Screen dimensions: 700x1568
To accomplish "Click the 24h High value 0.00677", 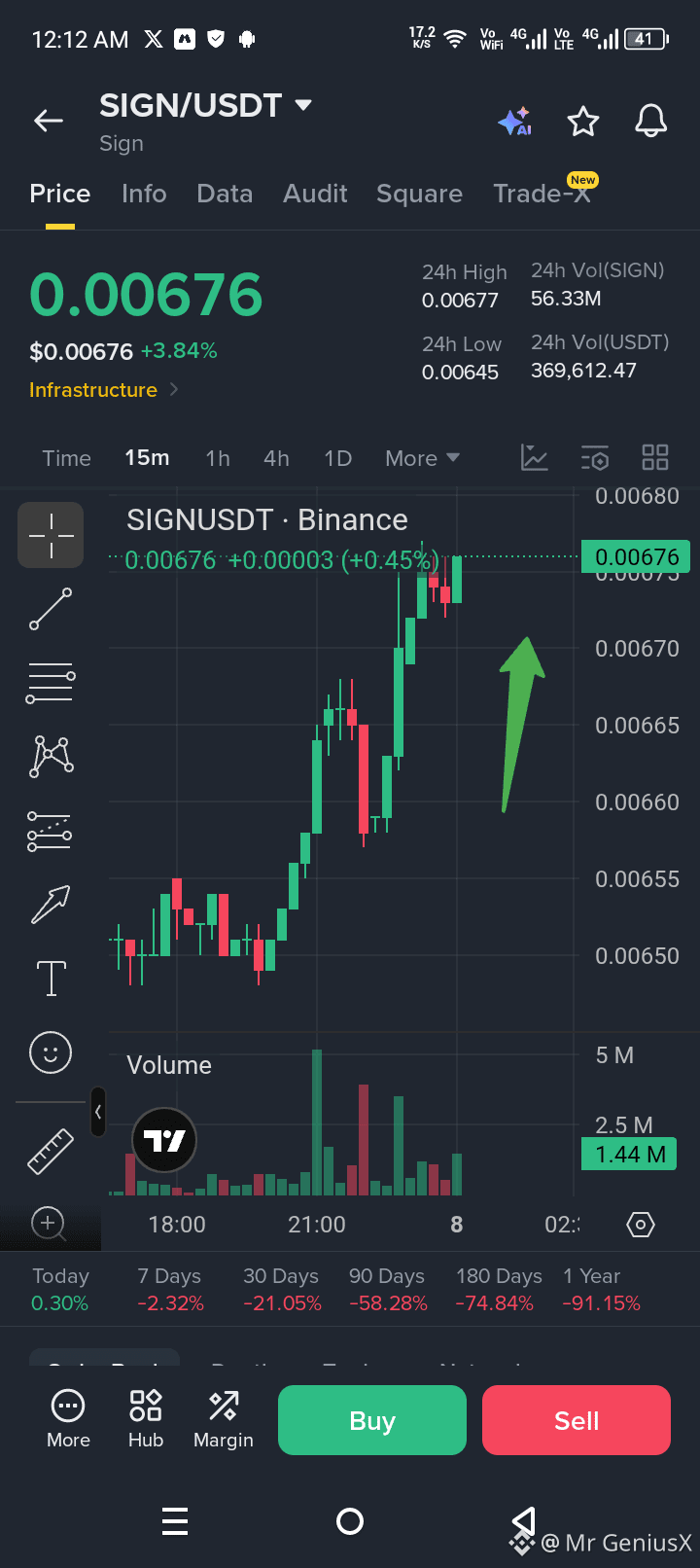I will (460, 301).
